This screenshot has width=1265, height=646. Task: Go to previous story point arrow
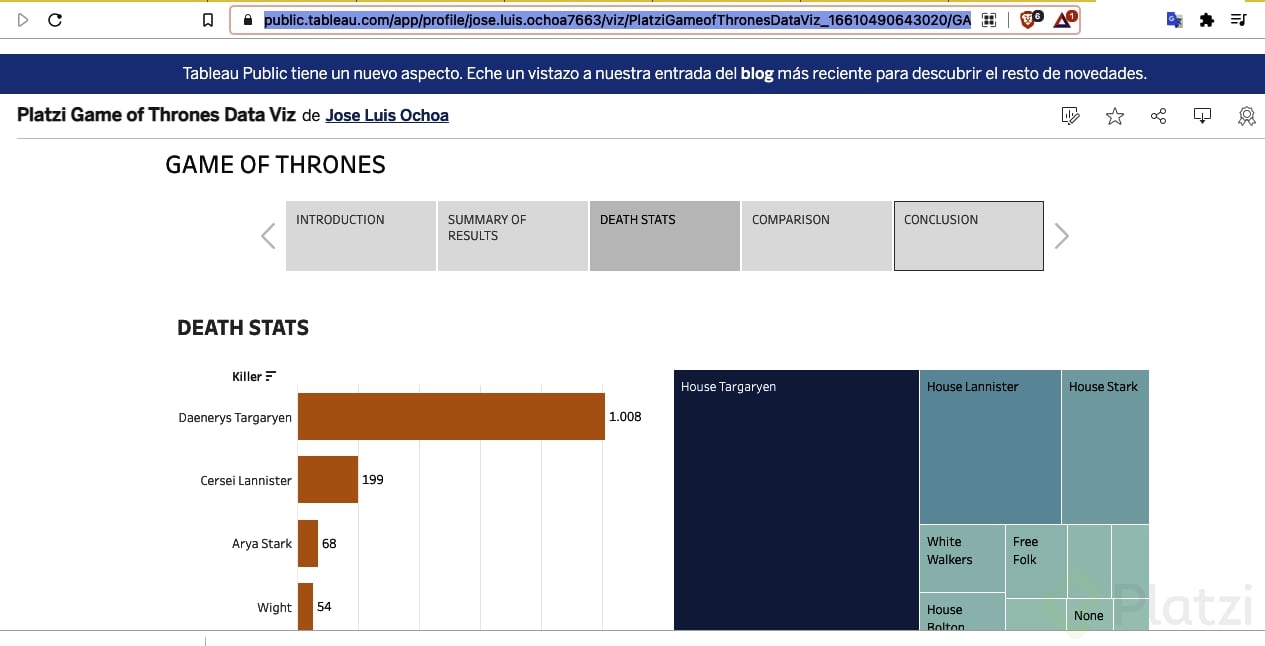pos(268,236)
